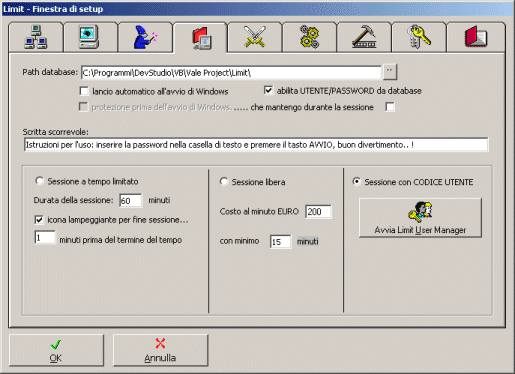Check the che mantengo durante la sessione box
Viewport: 515px width, 374px height.
coord(390,107)
